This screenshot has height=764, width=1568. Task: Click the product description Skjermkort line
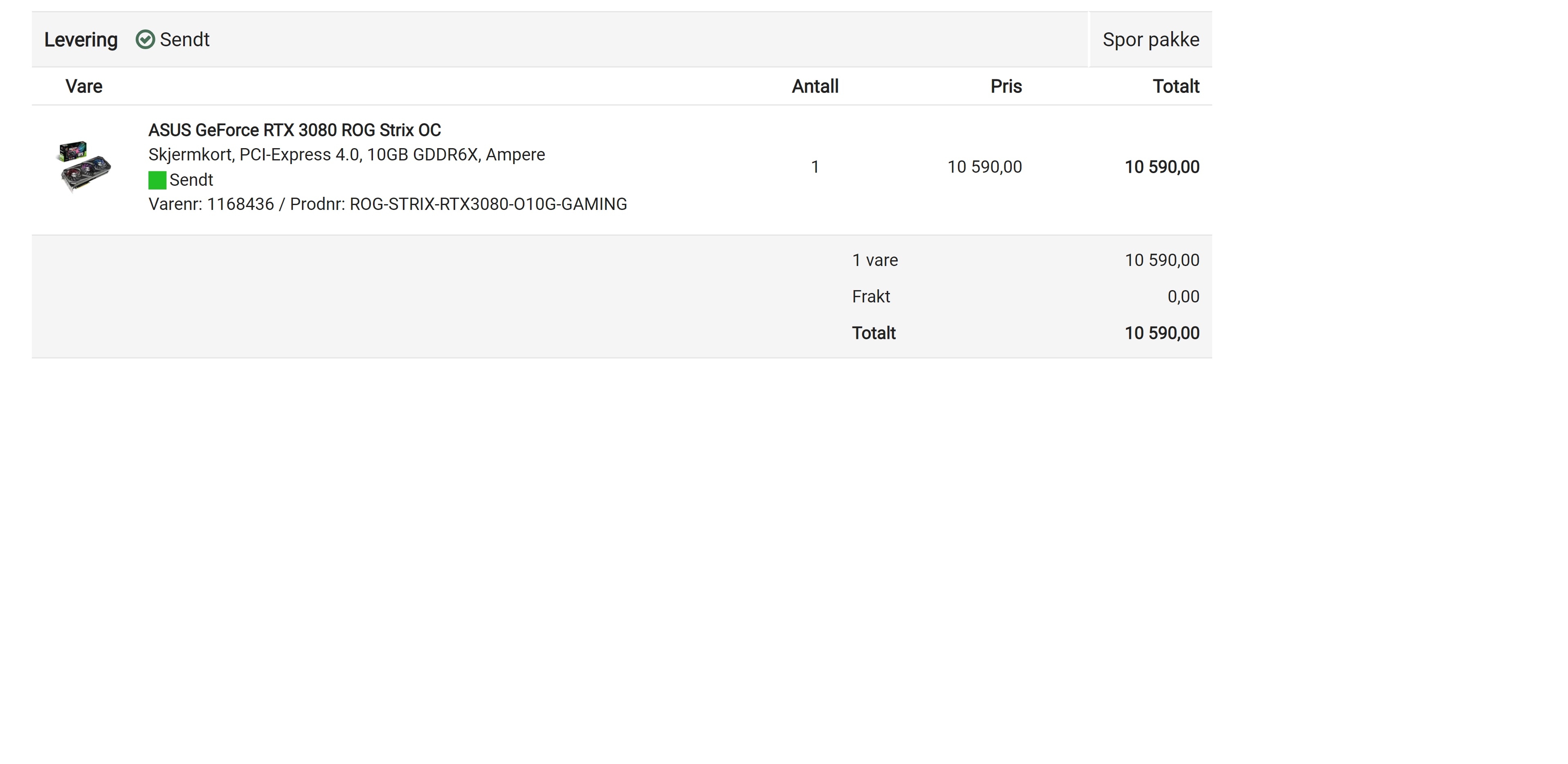click(x=346, y=155)
